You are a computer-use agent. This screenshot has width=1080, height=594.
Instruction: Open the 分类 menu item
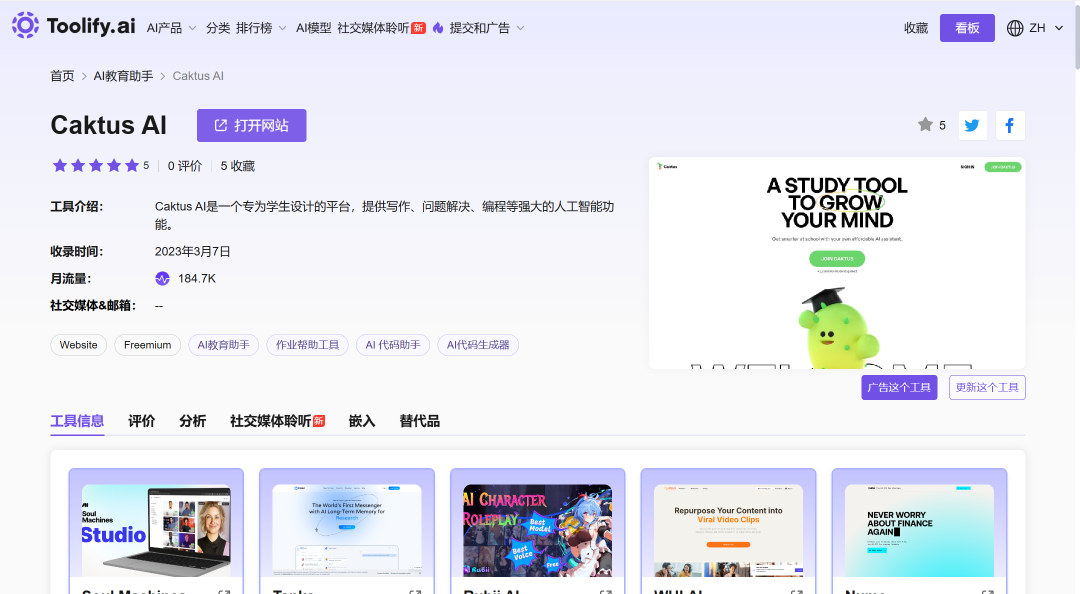[x=218, y=28]
